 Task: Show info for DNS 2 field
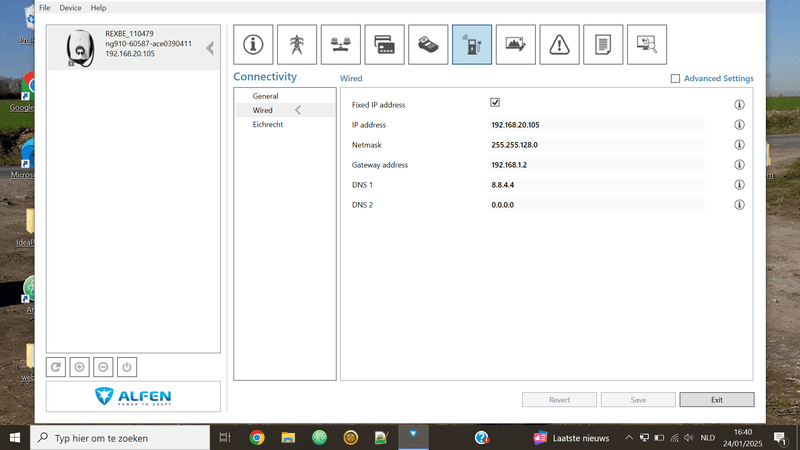tap(739, 205)
